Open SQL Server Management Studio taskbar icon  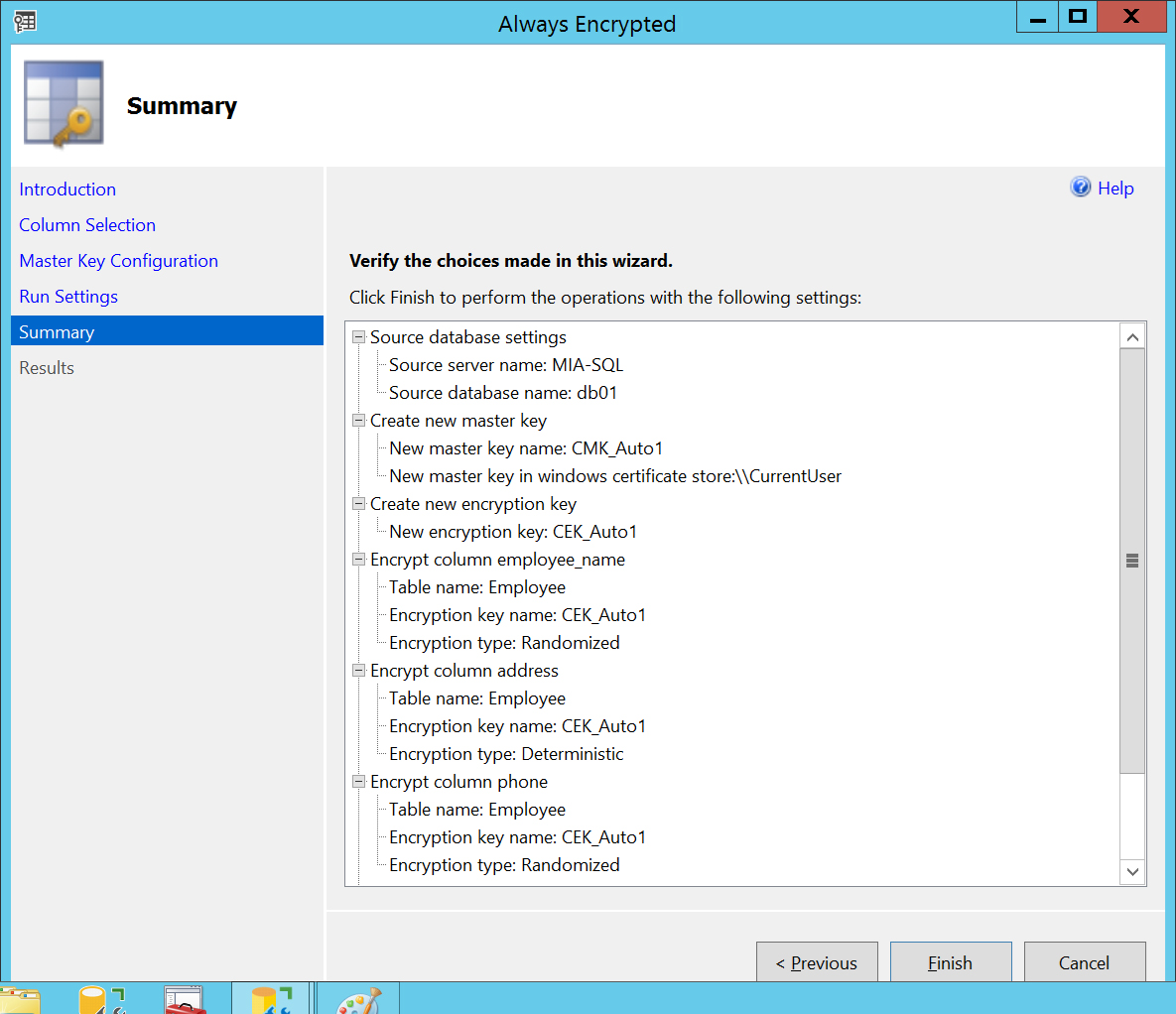(x=102, y=1000)
